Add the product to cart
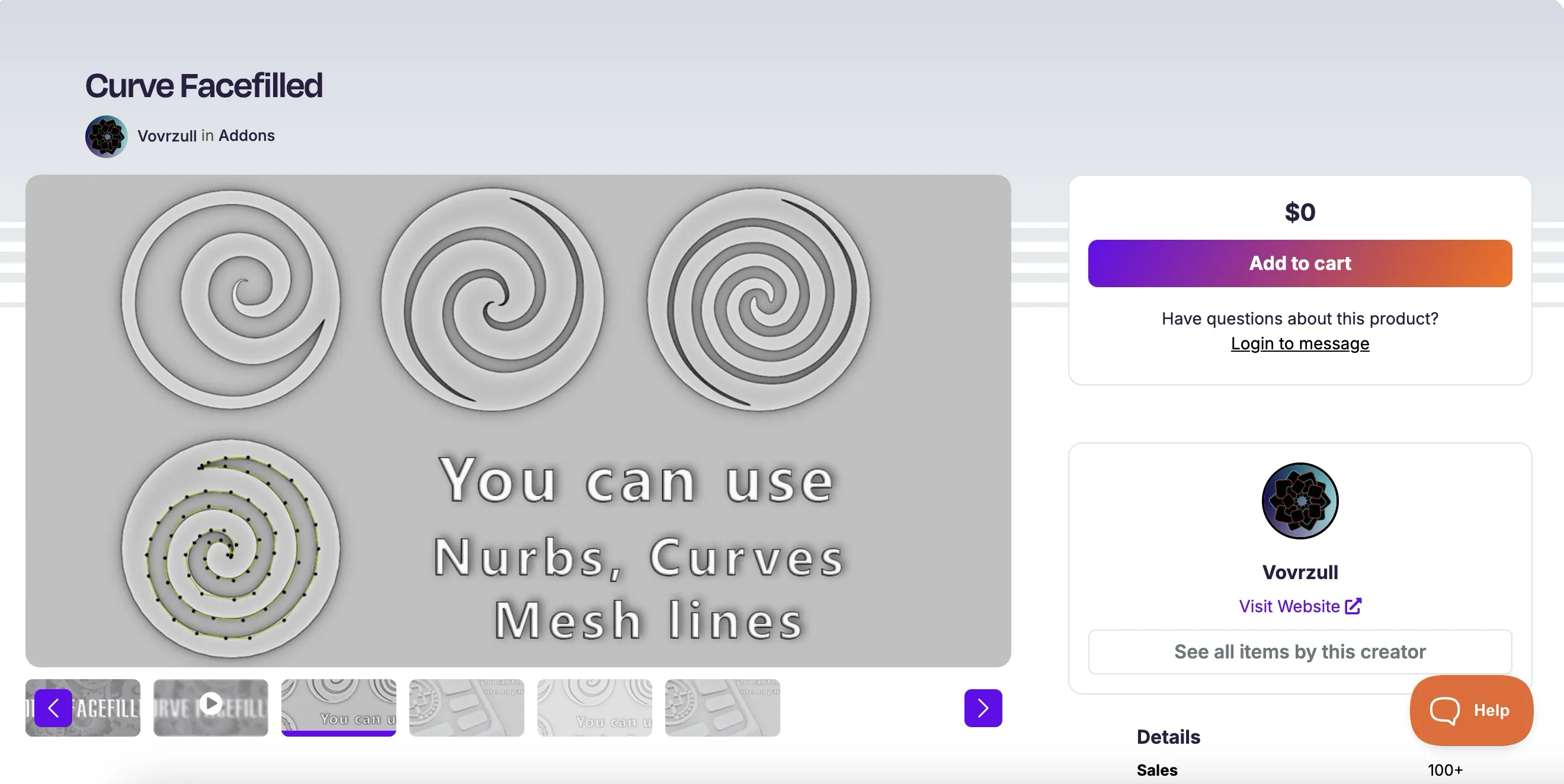 [1299, 264]
